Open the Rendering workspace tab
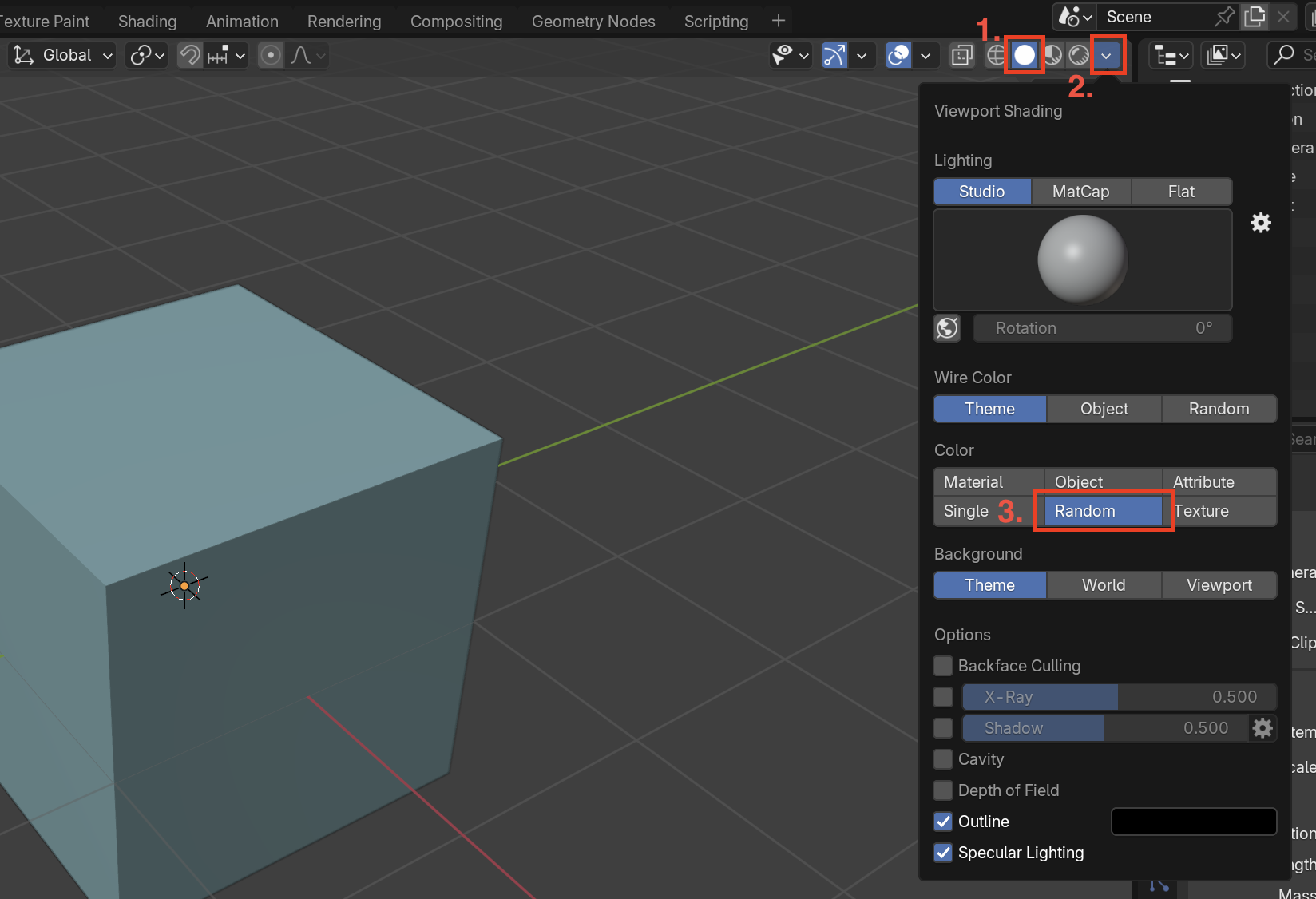 tap(344, 22)
